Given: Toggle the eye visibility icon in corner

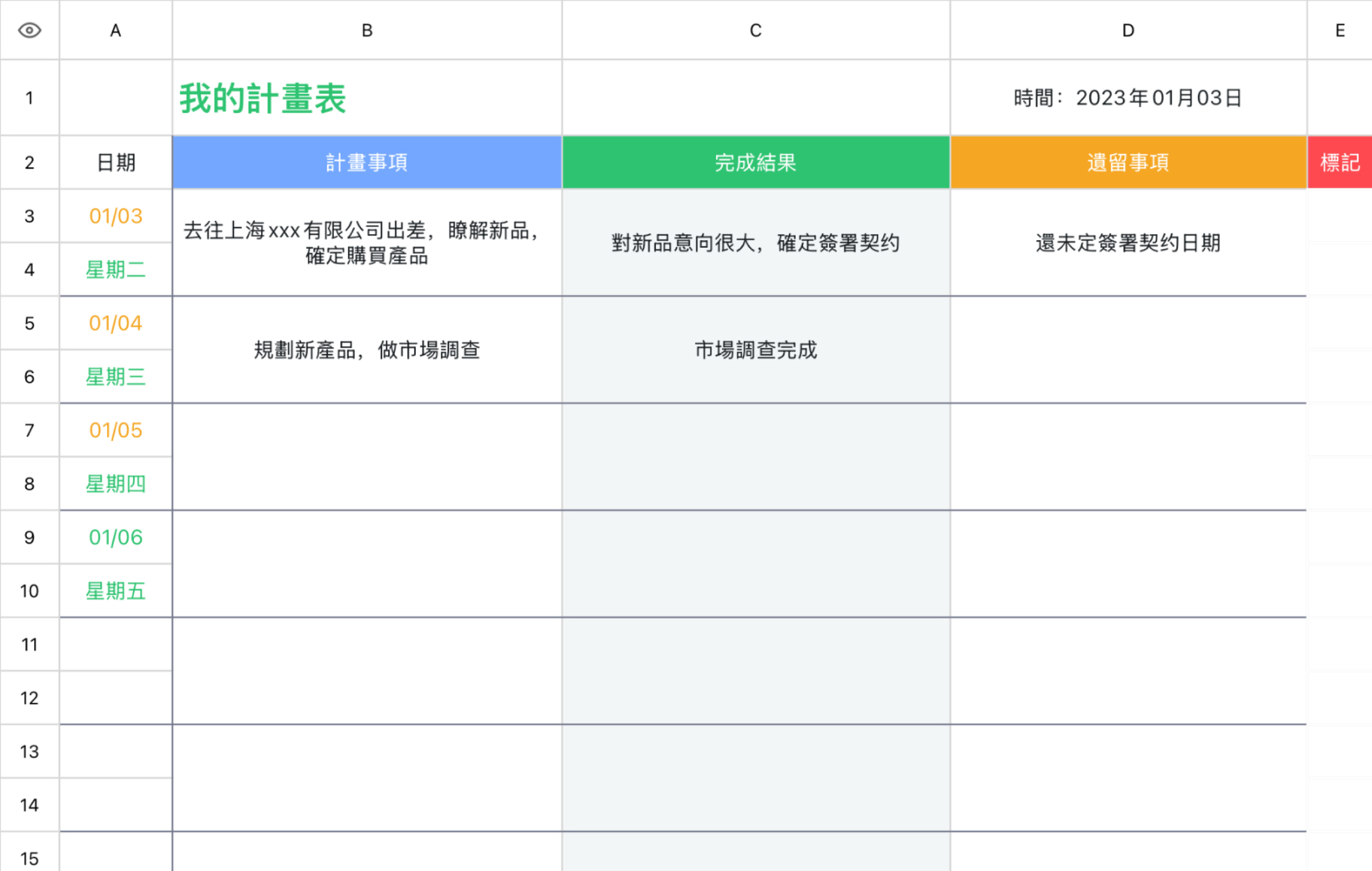Looking at the screenshot, I should (x=29, y=29).
